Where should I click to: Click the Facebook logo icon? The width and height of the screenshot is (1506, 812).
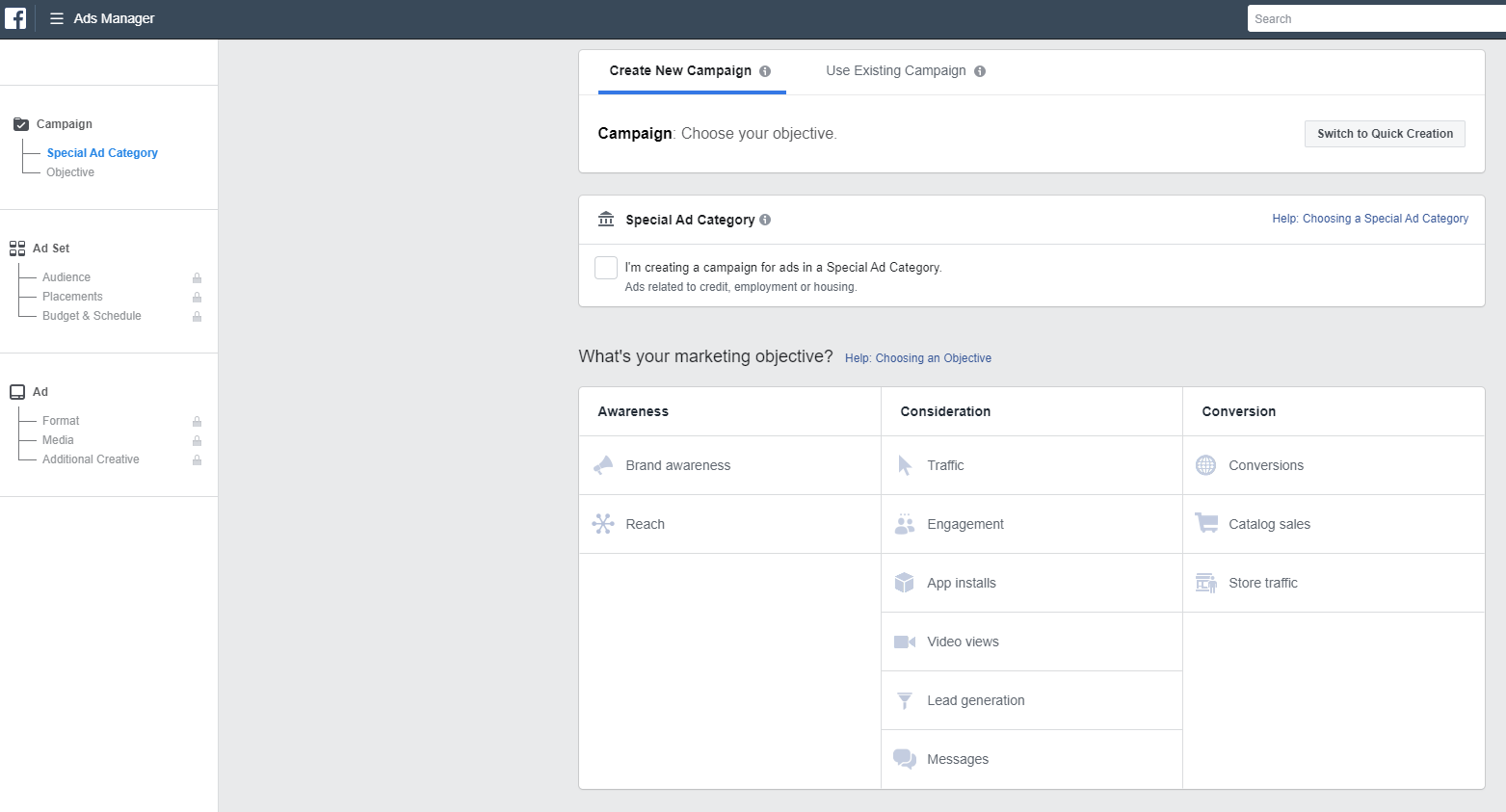point(15,18)
